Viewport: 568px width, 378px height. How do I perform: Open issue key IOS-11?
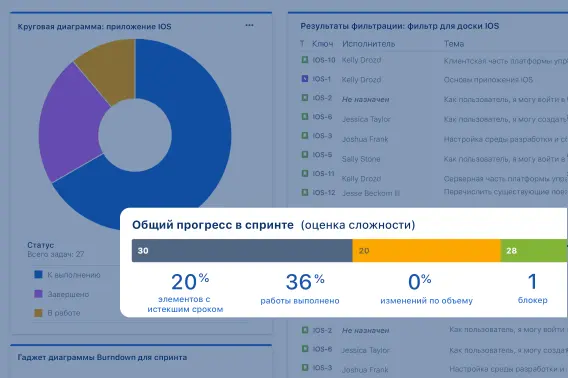(x=323, y=174)
